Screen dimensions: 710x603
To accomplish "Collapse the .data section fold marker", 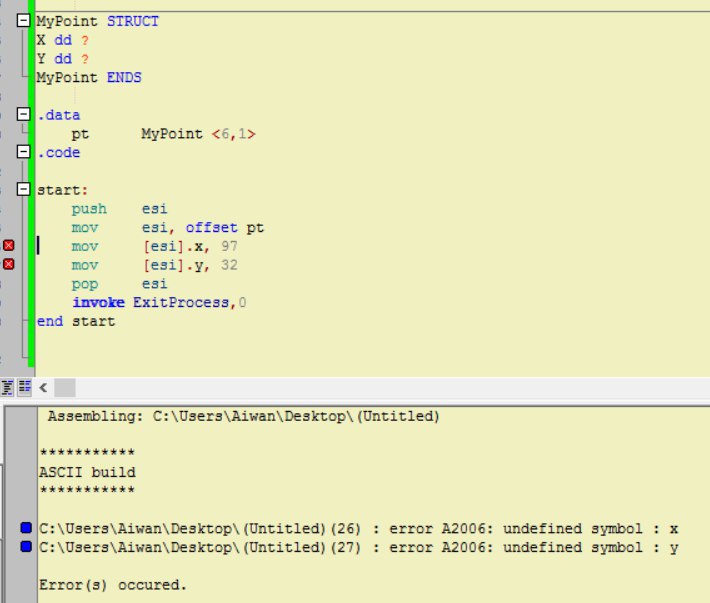I will (23, 114).
